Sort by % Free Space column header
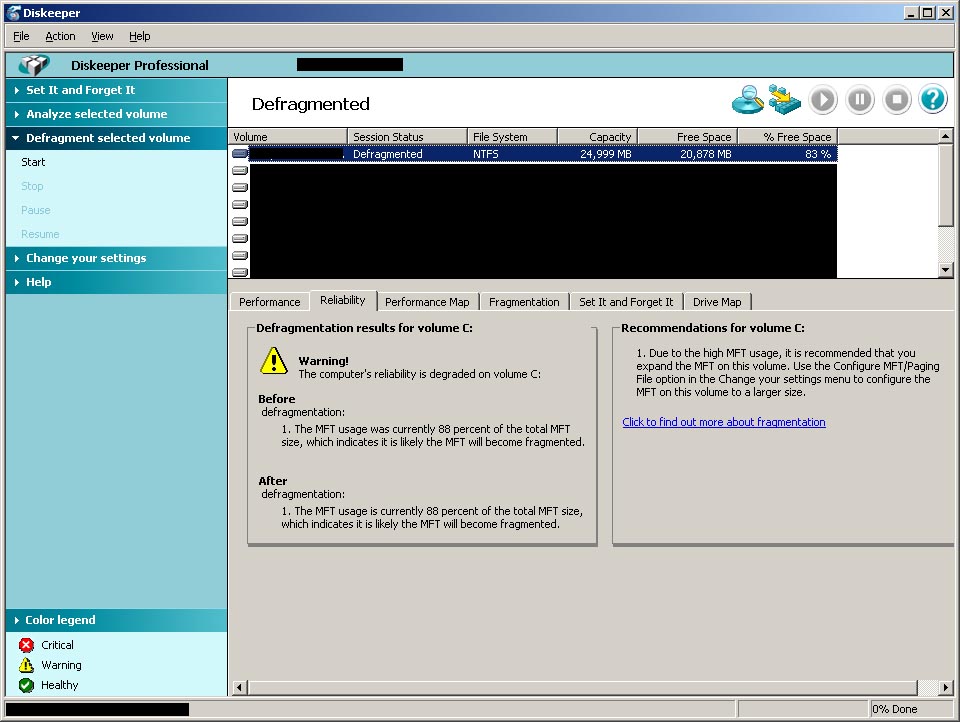 788,137
